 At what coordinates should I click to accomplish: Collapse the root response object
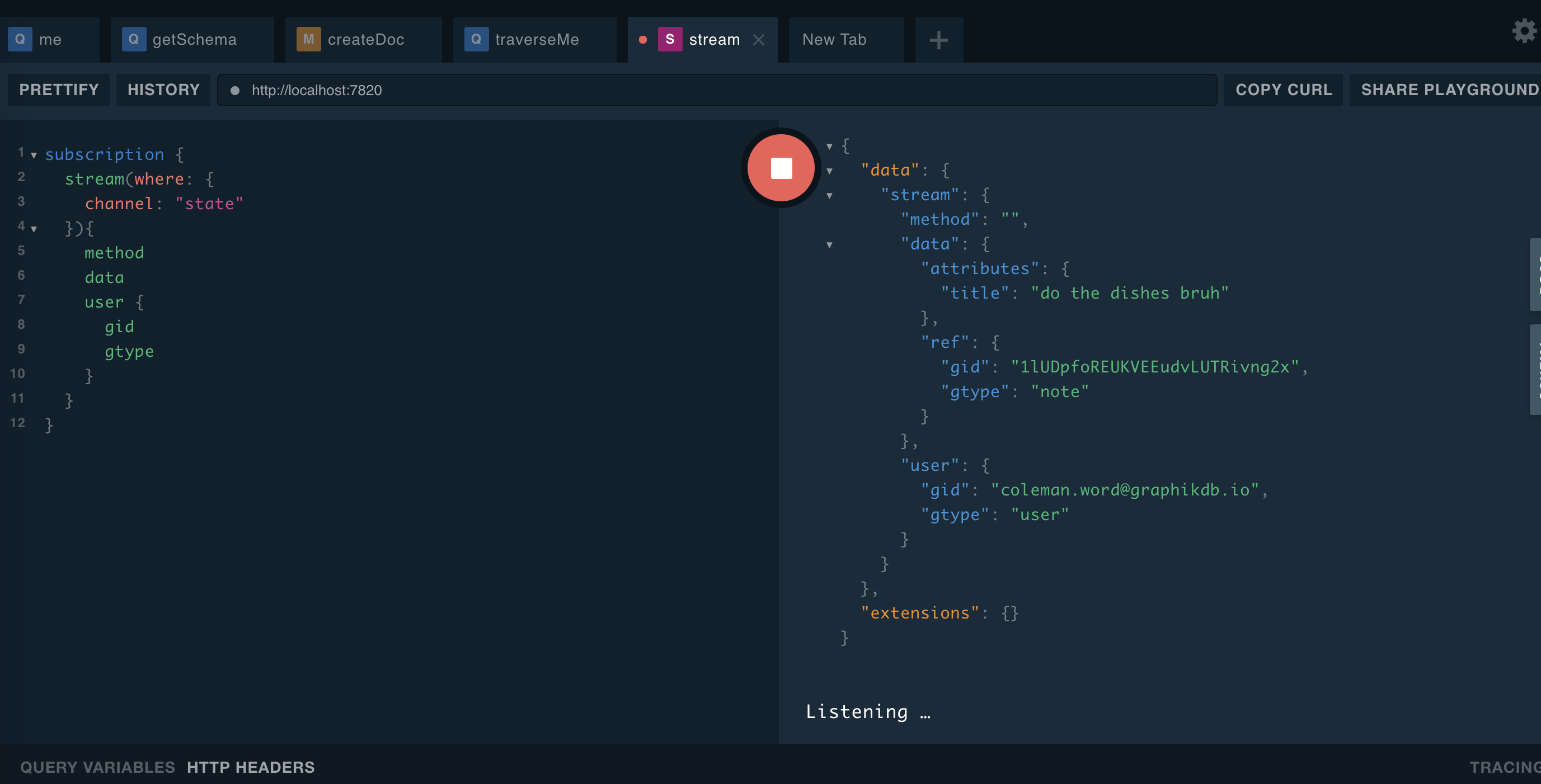tap(829, 146)
